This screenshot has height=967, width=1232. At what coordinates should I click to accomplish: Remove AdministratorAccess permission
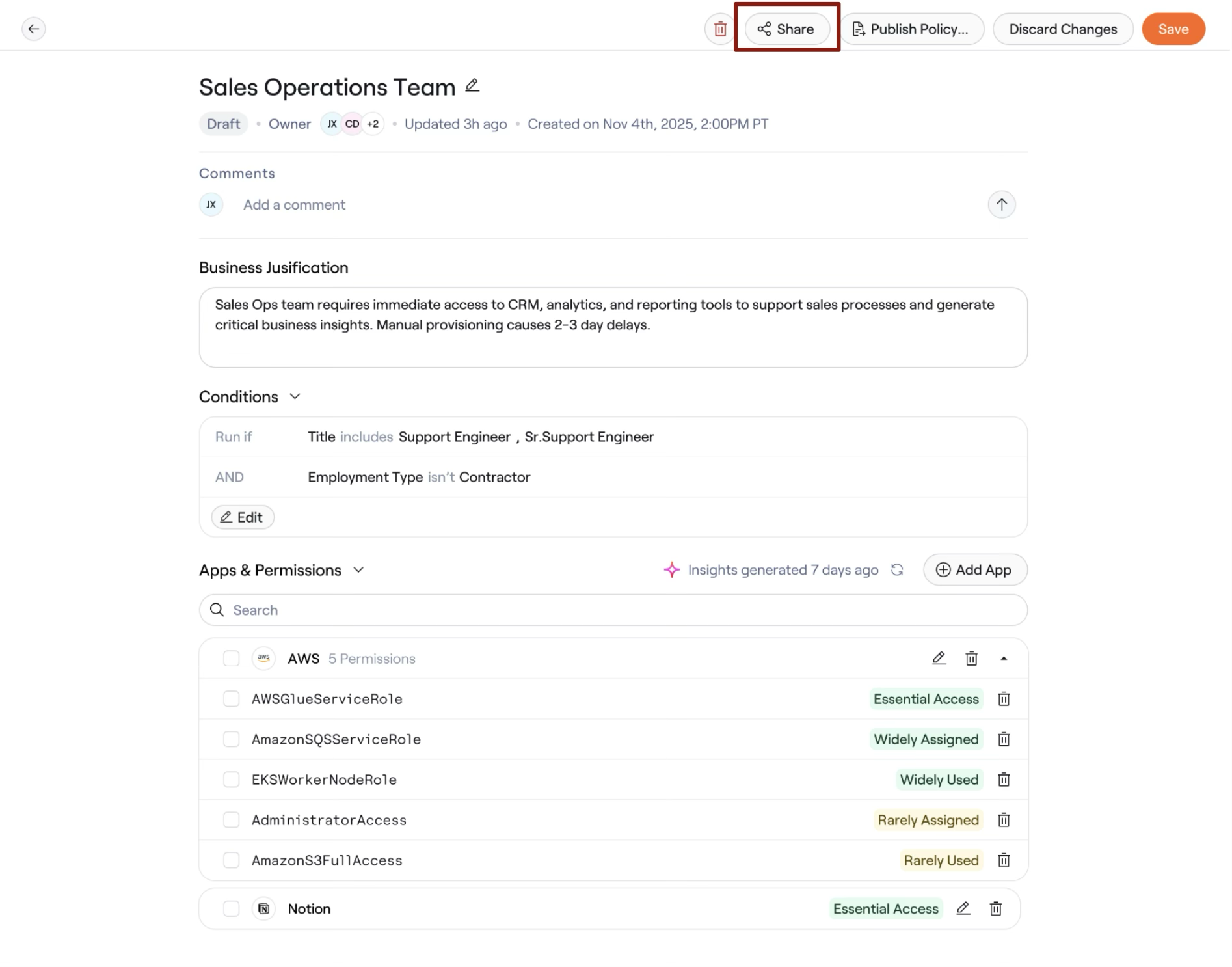pos(1004,820)
